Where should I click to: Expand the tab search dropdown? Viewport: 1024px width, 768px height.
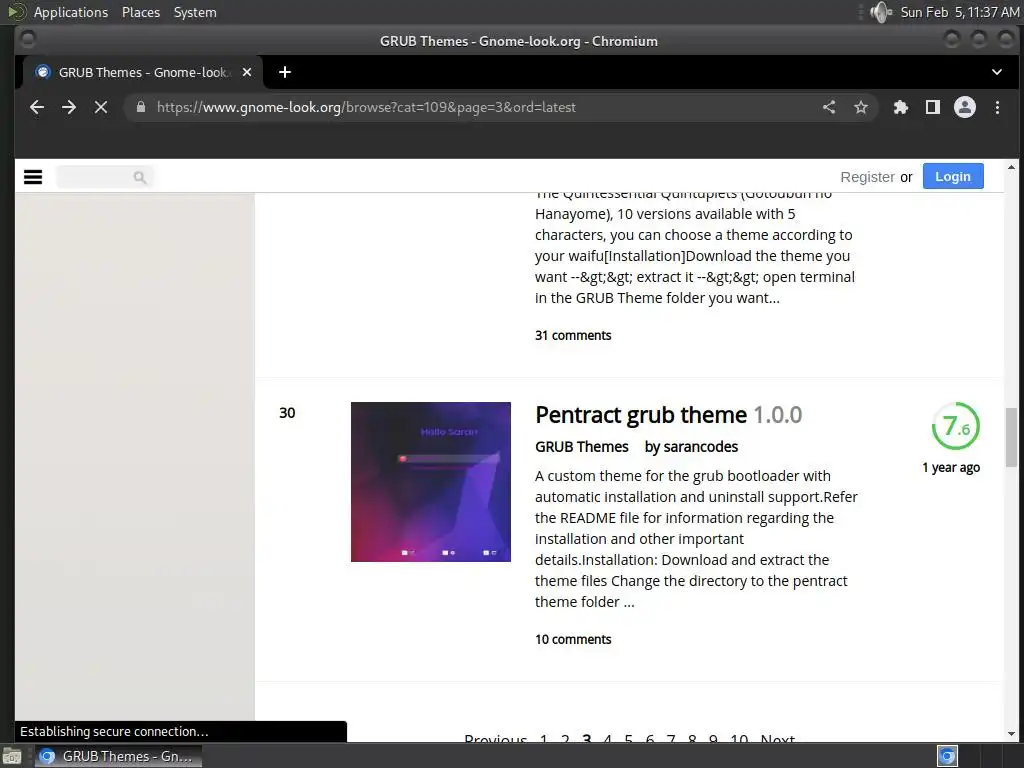997,72
